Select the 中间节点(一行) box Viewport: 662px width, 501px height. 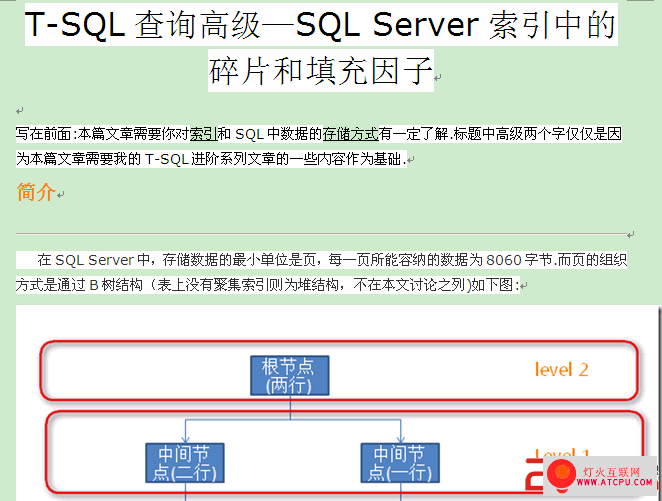(x=400, y=463)
